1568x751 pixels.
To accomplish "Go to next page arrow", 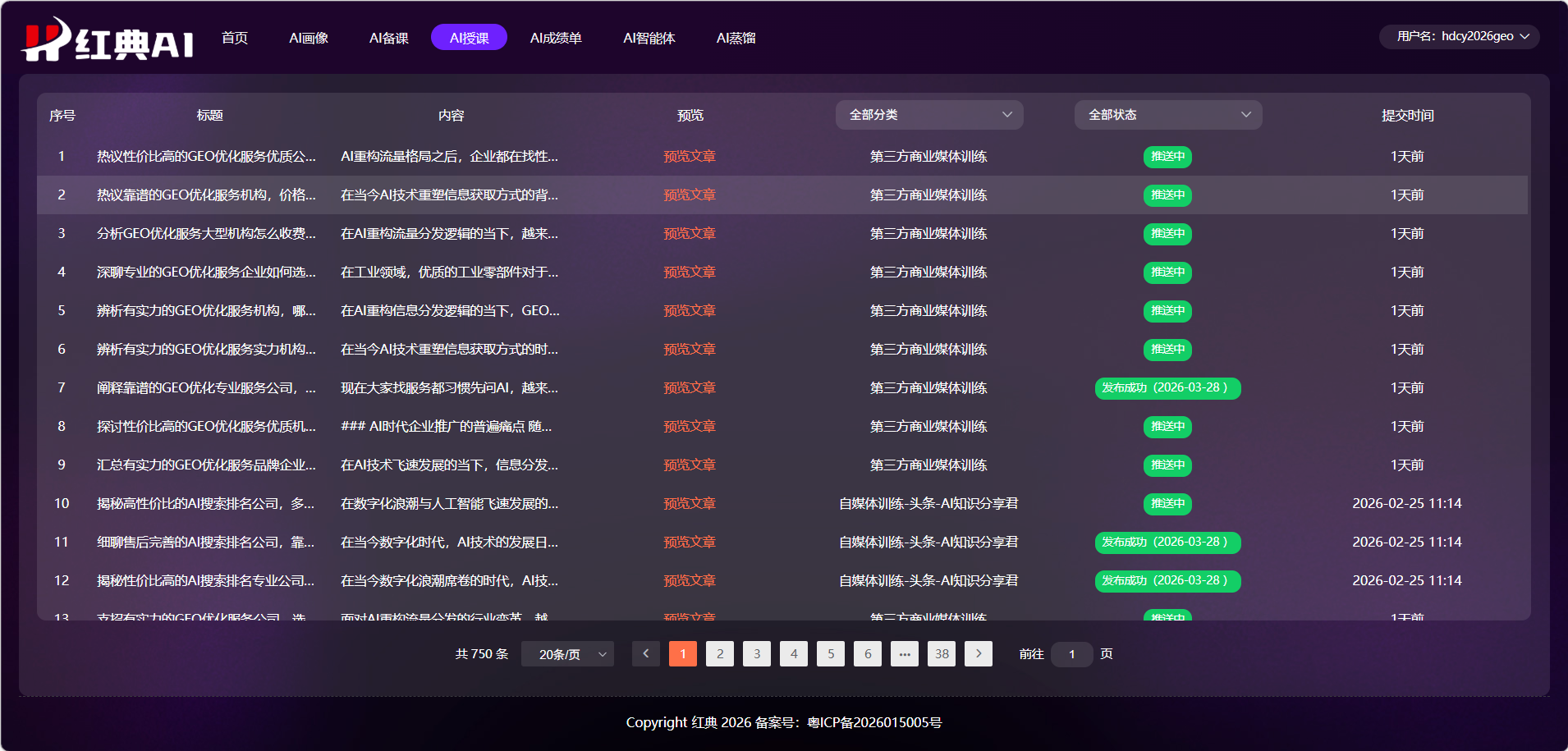I will (x=978, y=654).
